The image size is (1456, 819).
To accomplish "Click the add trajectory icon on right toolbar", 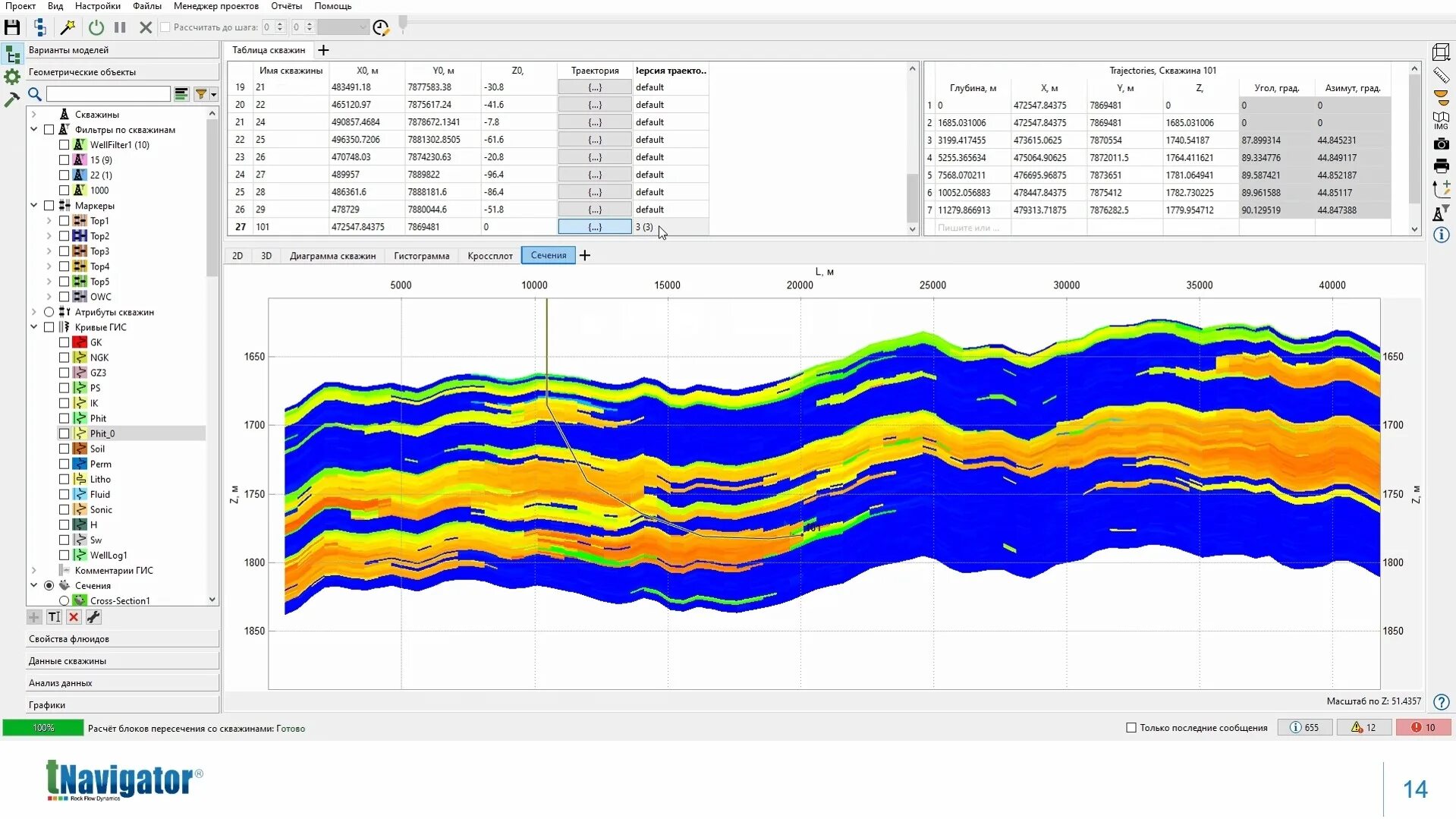I will (1441, 189).
